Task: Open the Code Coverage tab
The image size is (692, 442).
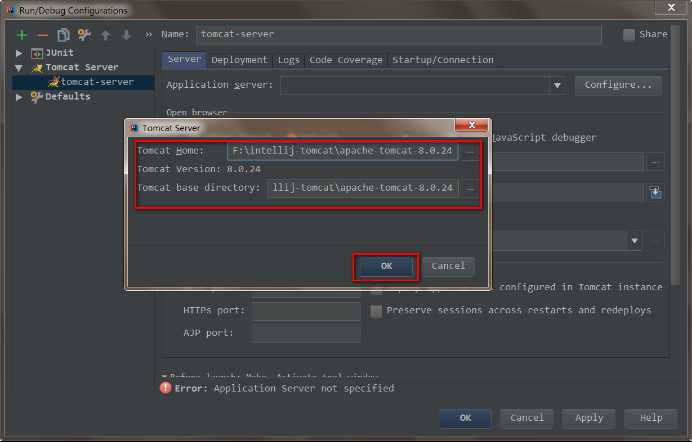Action: [346, 60]
